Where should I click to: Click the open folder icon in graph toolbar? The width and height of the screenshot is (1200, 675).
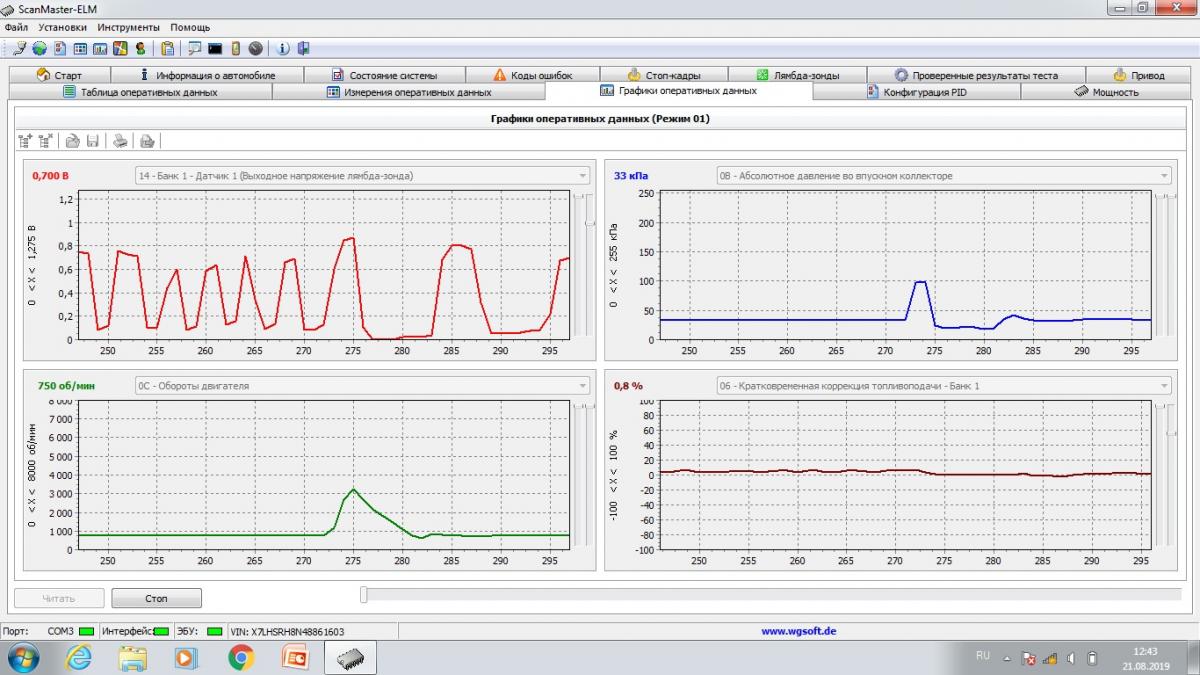point(73,141)
